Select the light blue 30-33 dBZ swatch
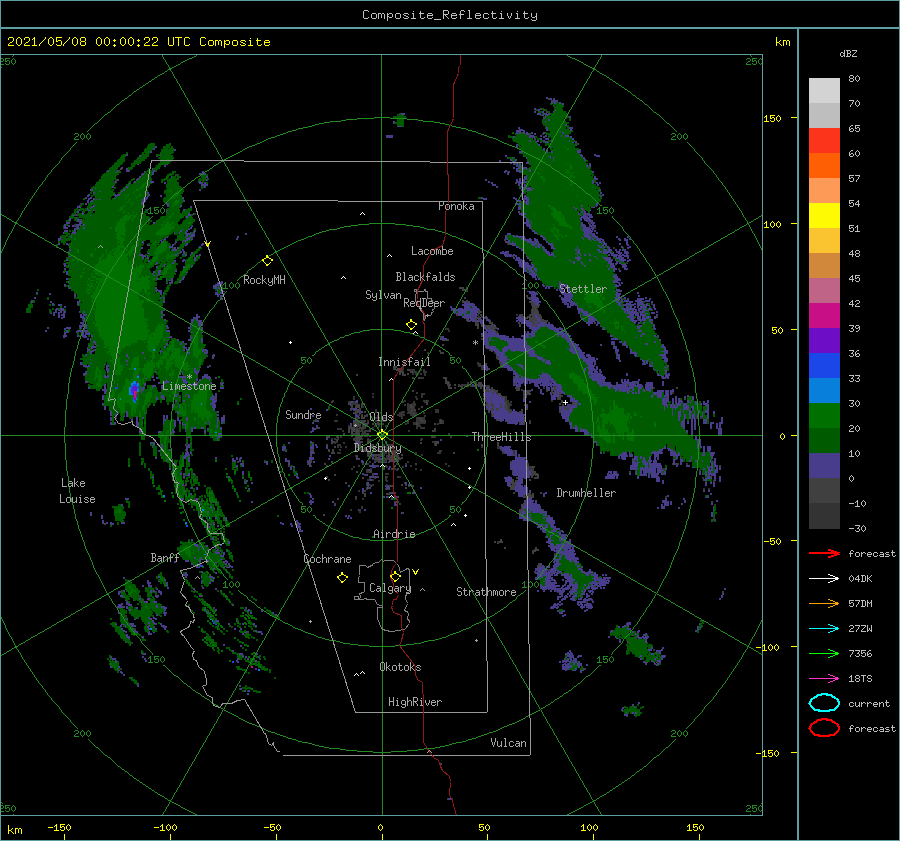This screenshot has width=900, height=841. pos(824,391)
